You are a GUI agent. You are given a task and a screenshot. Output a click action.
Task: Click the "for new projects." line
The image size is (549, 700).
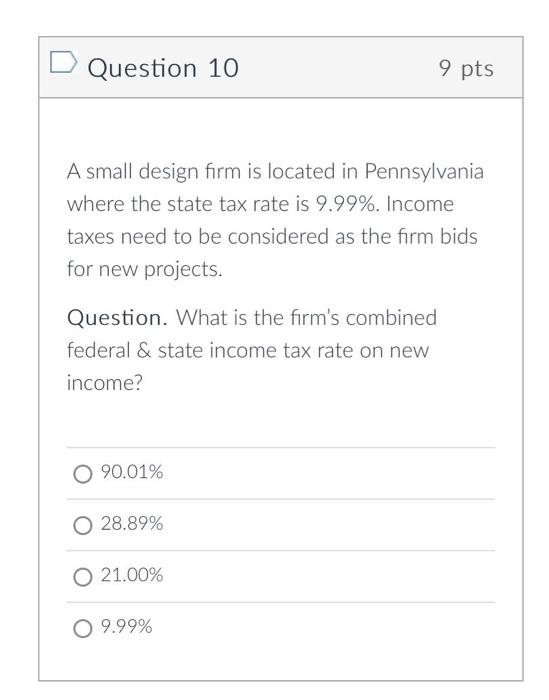[145, 270]
